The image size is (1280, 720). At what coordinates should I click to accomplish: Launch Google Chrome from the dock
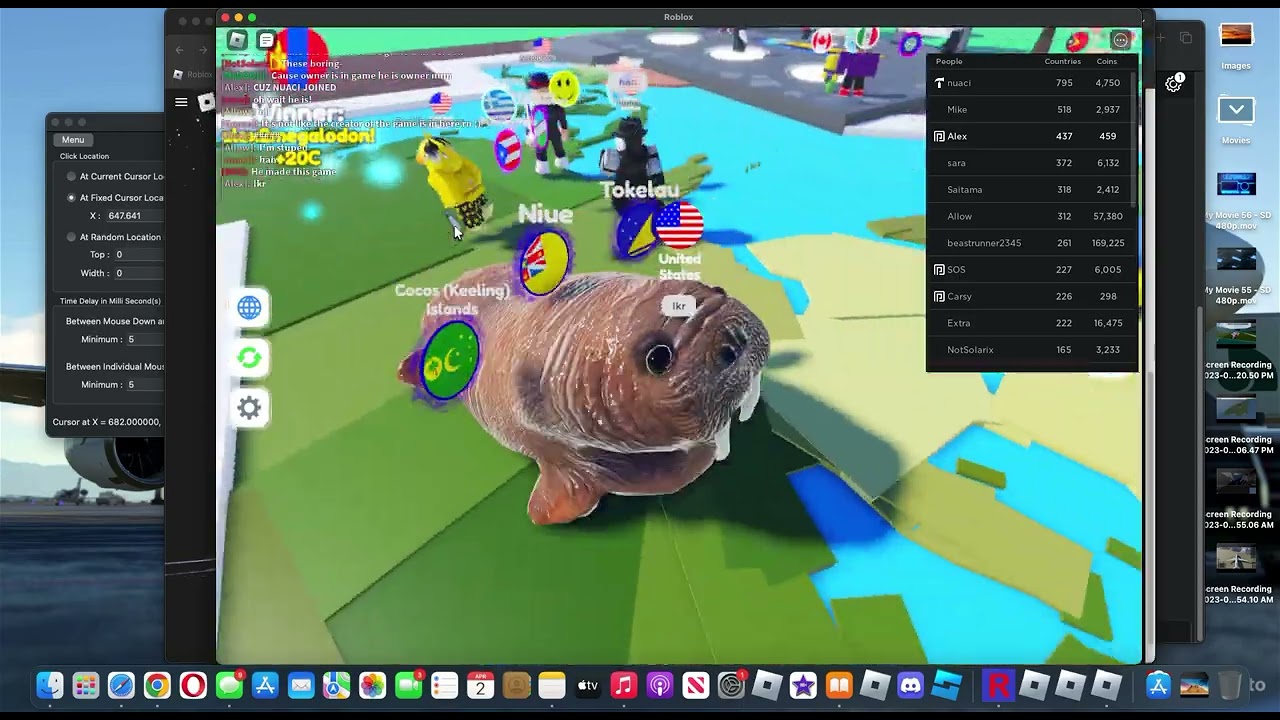click(157, 685)
